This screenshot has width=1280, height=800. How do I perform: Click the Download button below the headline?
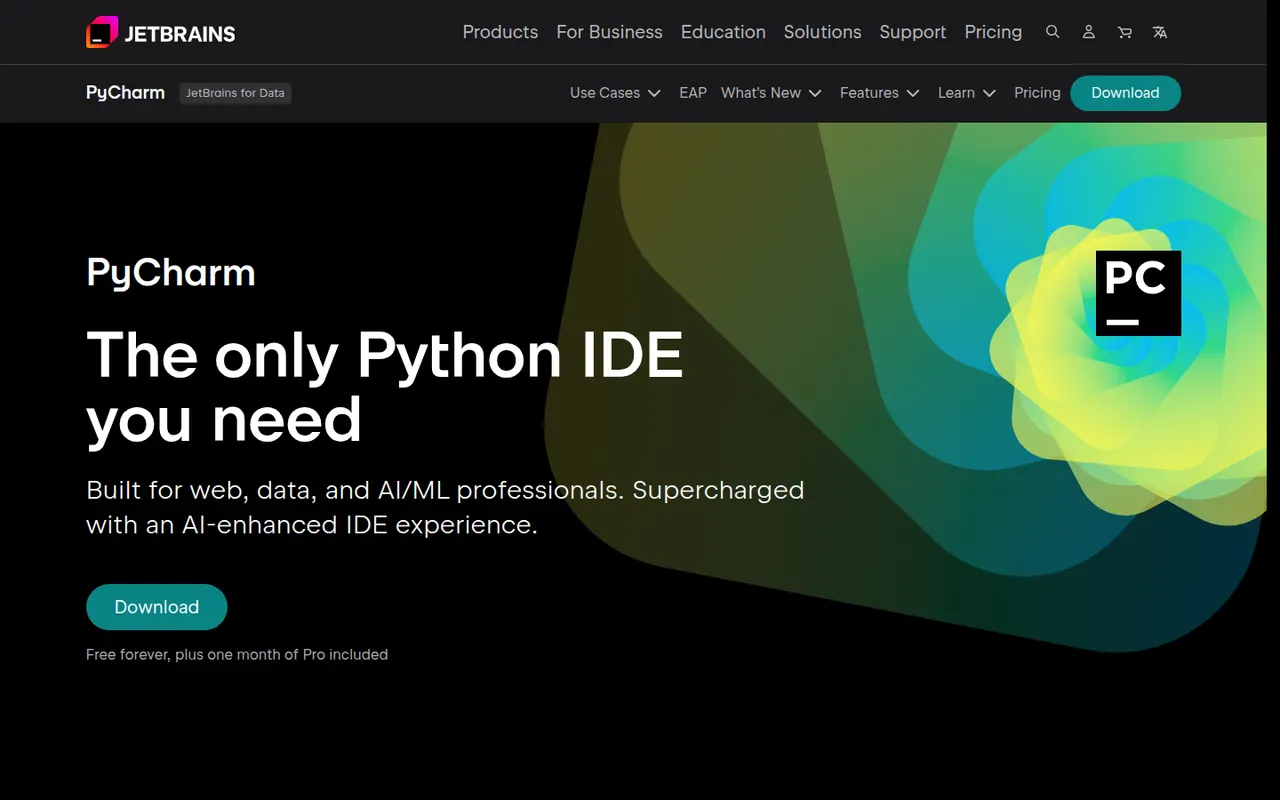tap(157, 607)
